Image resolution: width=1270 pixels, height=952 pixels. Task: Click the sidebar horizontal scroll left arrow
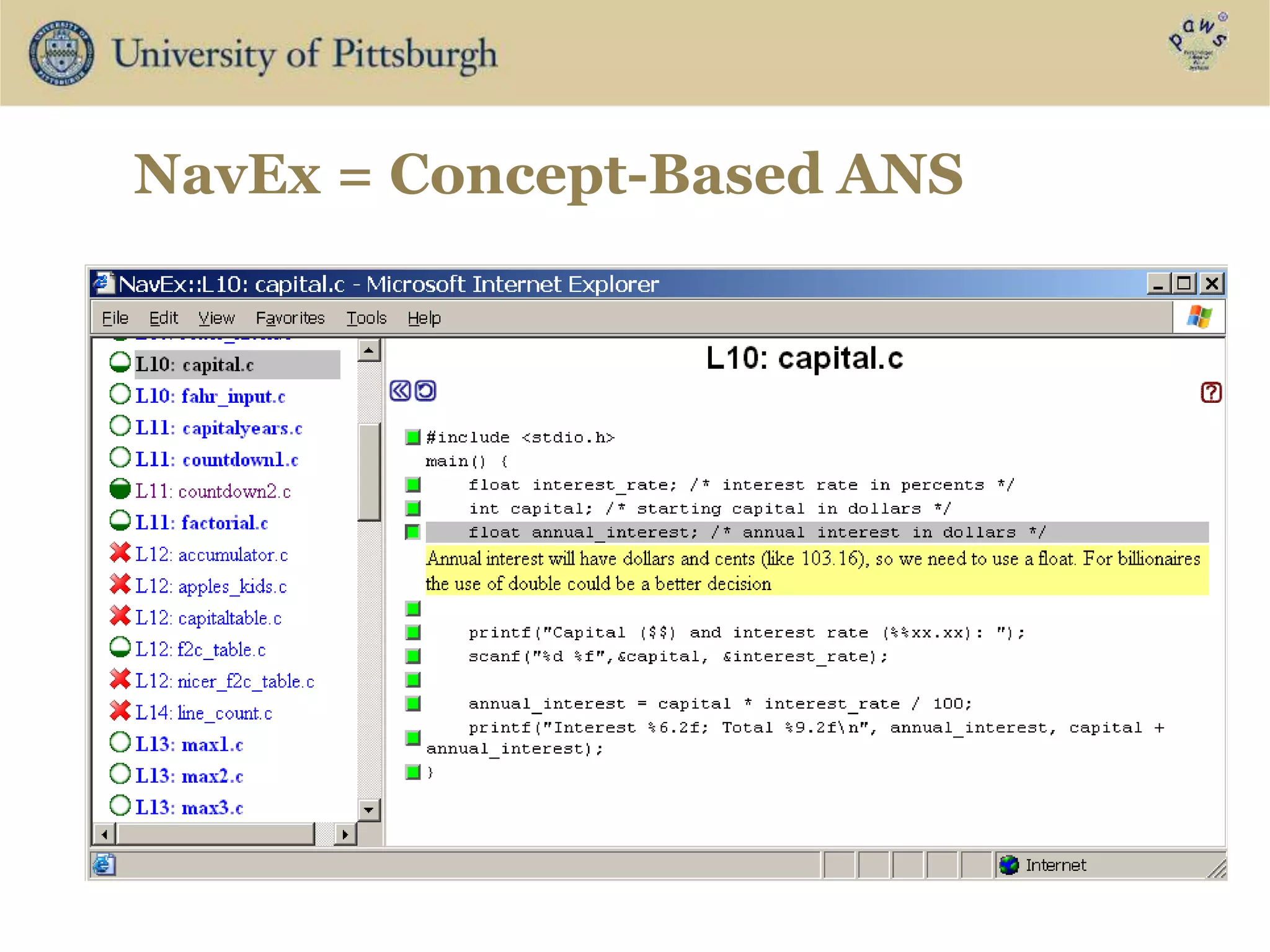pos(104,834)
